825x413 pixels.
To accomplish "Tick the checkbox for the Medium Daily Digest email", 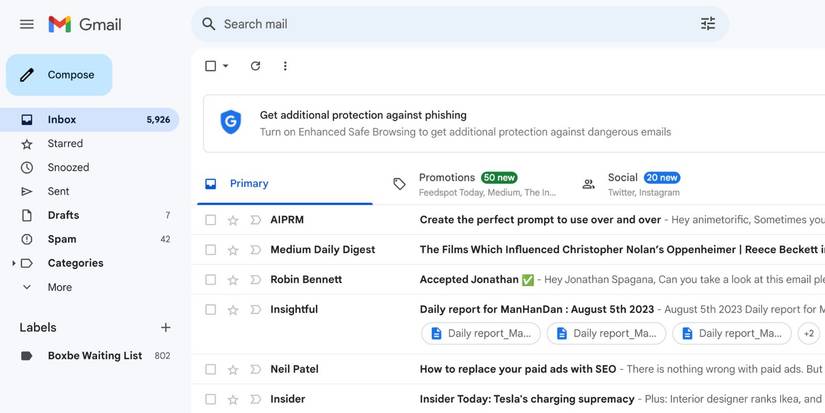I will coord(210,250).
